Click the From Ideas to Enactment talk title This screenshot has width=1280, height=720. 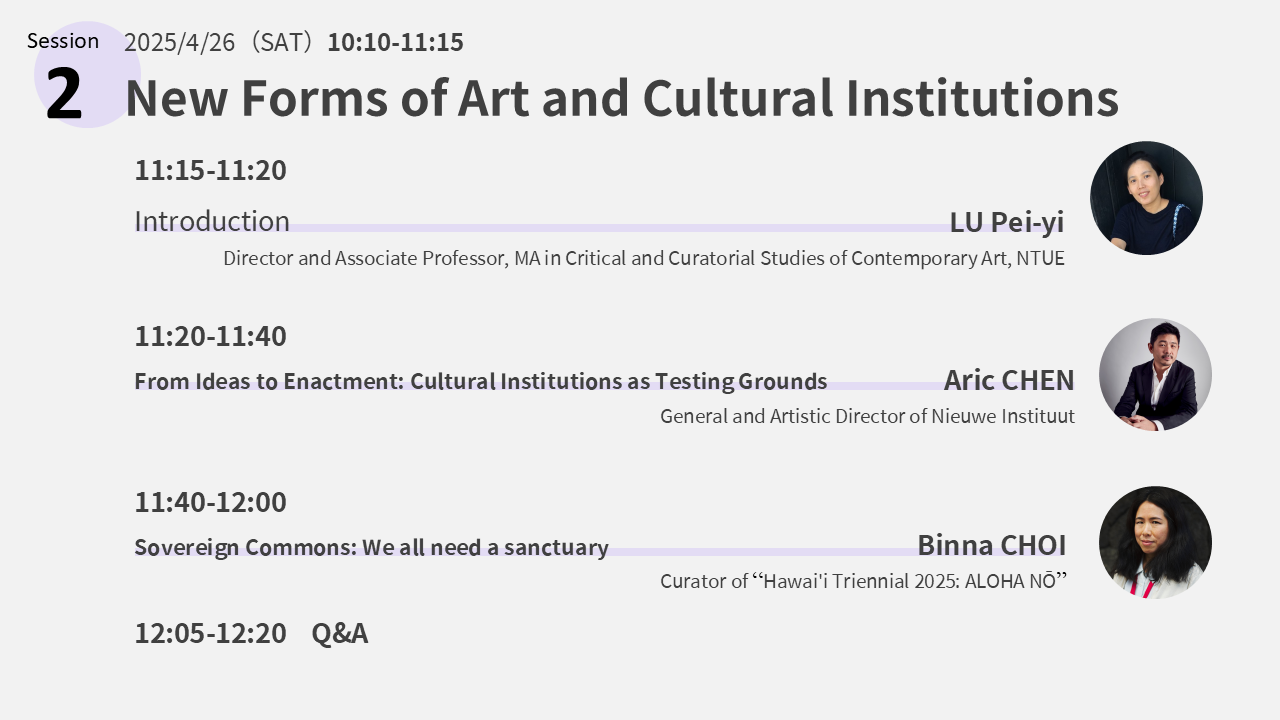(x=480, y=381)
